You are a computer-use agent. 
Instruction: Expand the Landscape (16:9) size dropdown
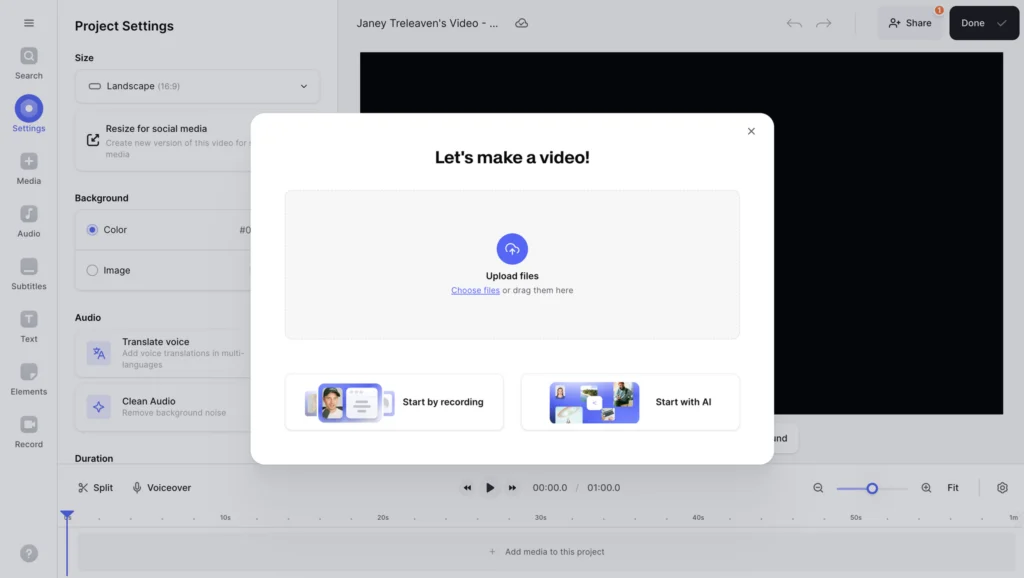[197, 86]
